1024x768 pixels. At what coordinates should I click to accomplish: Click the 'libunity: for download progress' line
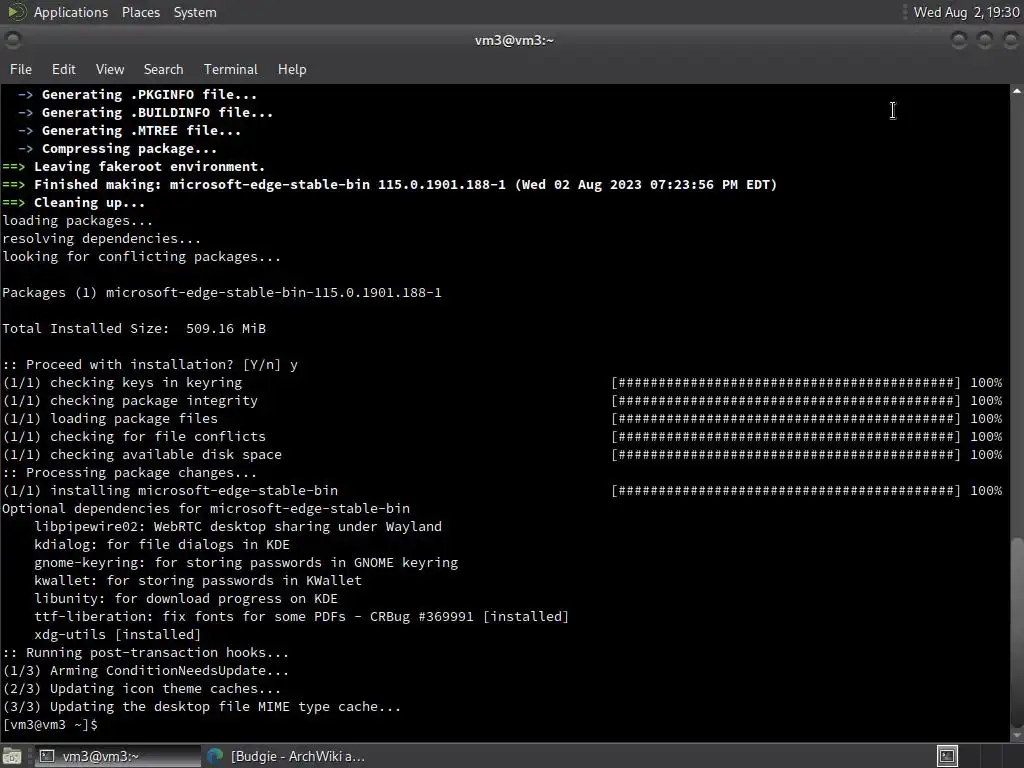tap(186, 598)
